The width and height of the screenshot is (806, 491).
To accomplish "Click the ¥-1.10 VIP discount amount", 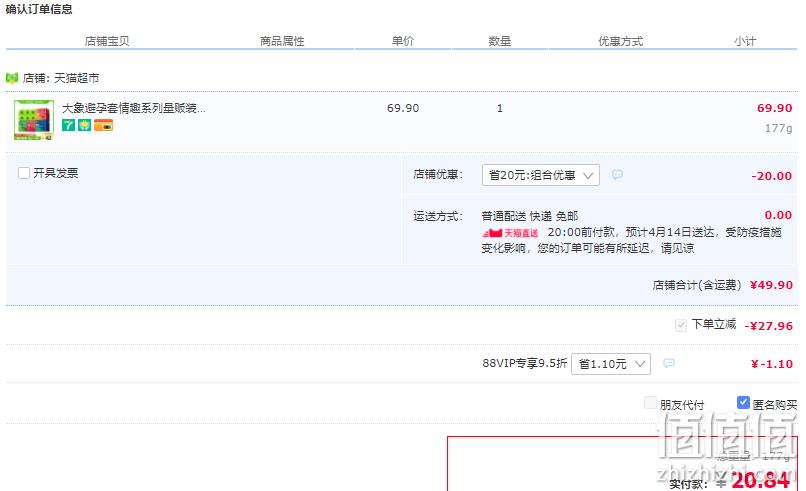I will [772, 364].
